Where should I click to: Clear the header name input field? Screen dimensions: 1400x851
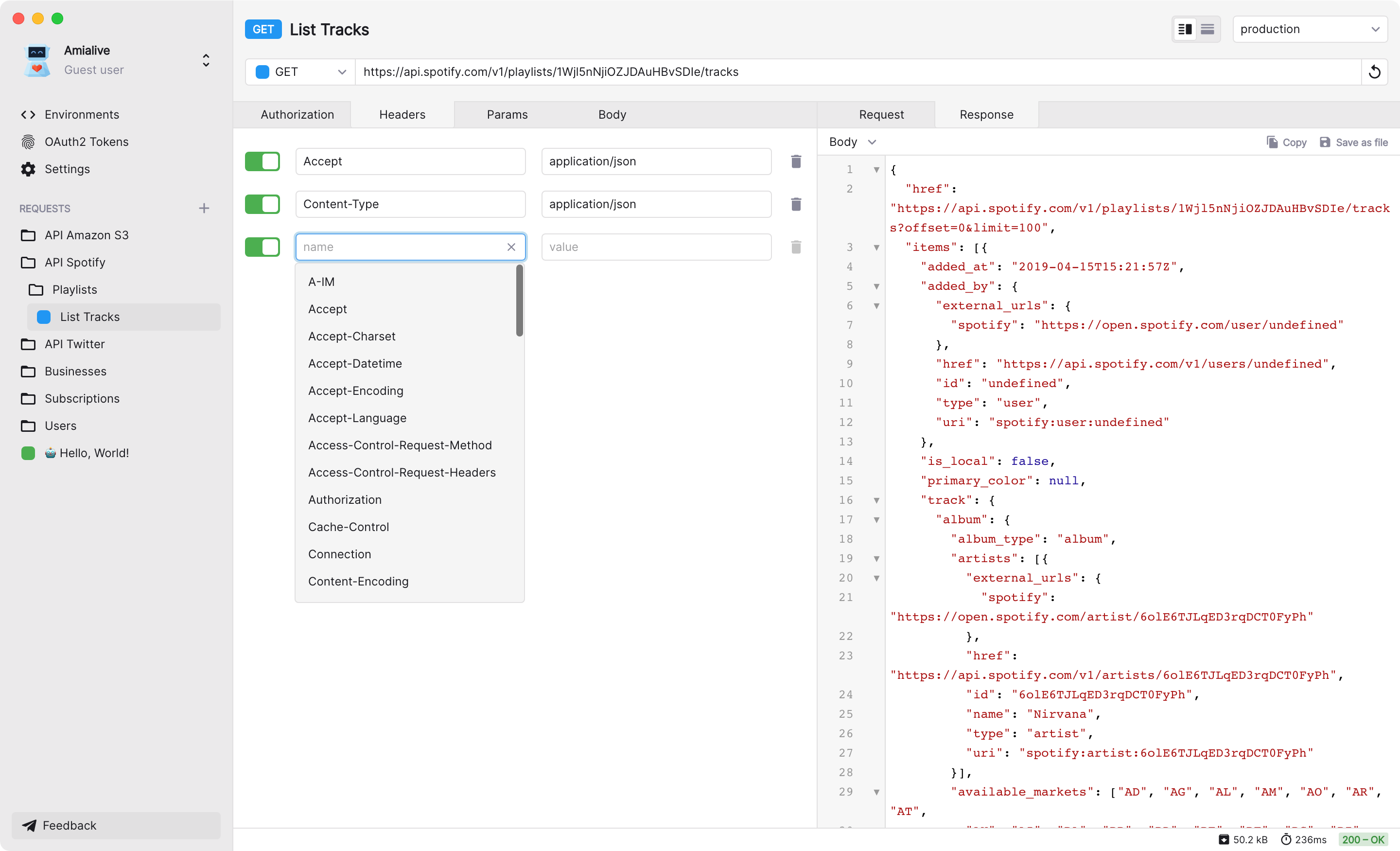tap(511, 247)
